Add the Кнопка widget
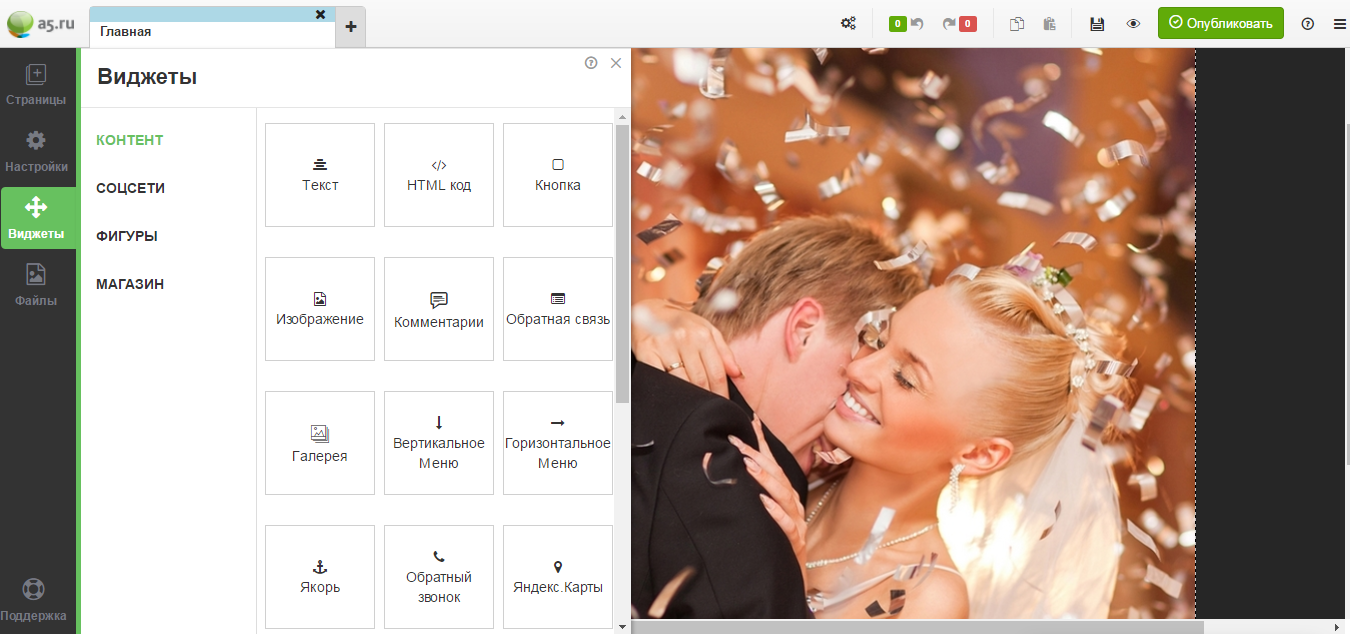 [x=558, y=175]
